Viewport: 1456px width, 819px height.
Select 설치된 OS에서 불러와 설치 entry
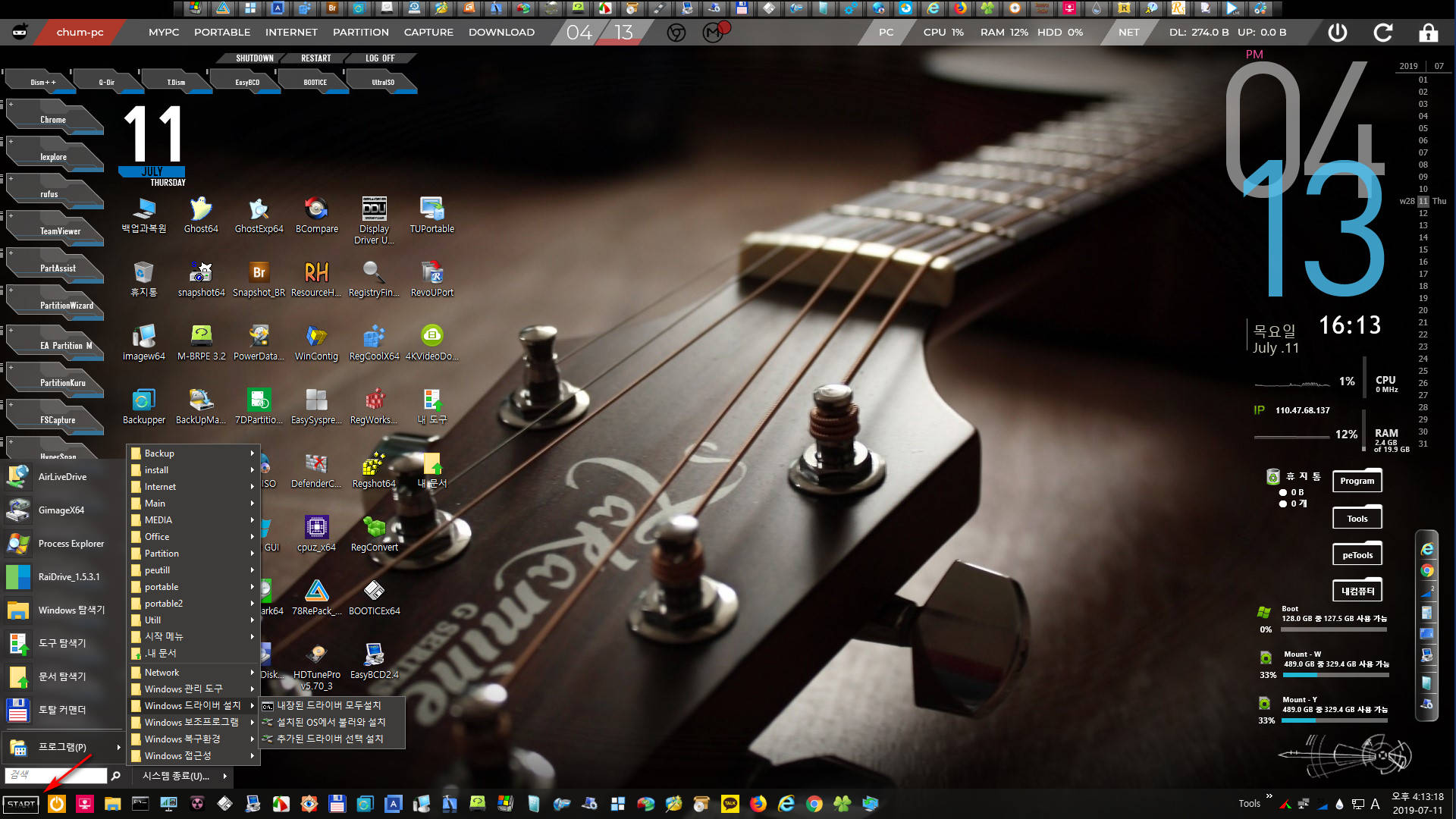pos(331,723)
